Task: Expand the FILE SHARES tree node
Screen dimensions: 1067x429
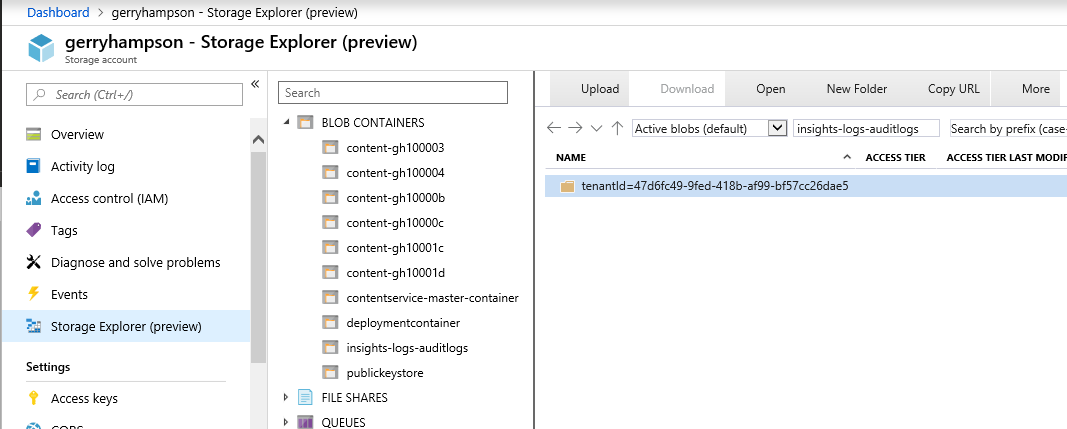Action: click(286, 397)
